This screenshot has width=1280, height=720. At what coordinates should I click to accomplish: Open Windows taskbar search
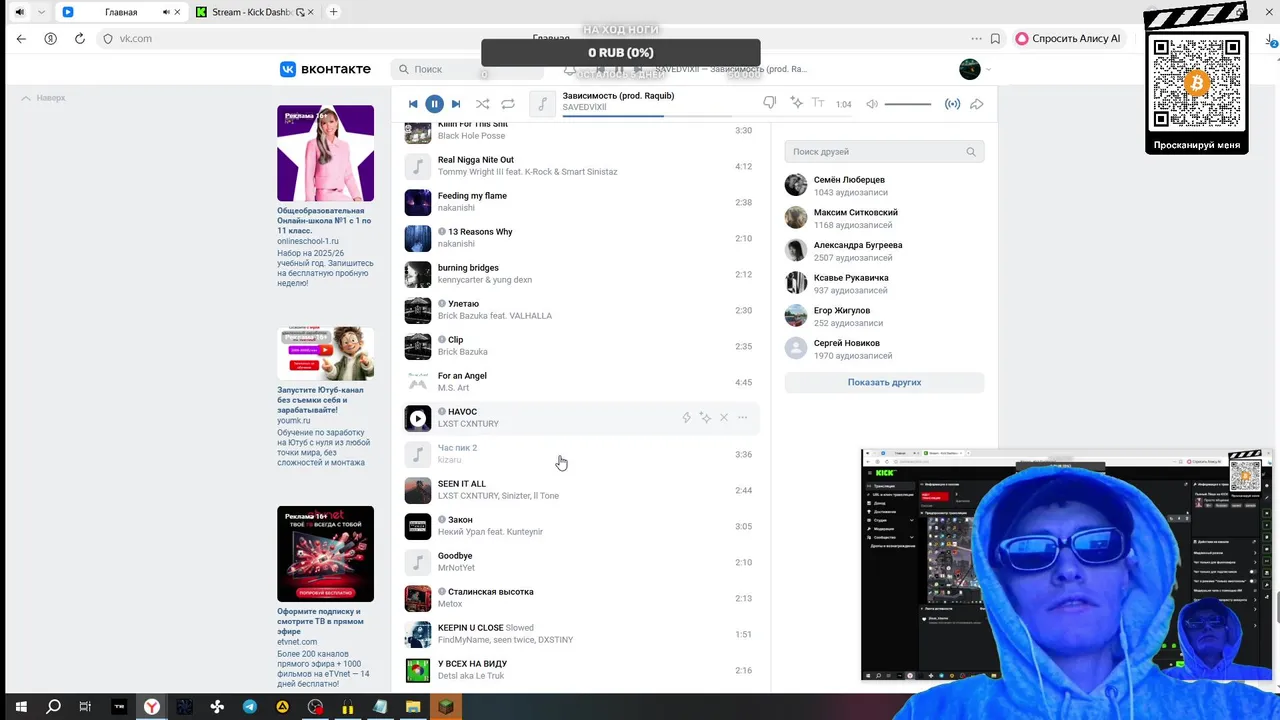(53, 706)
